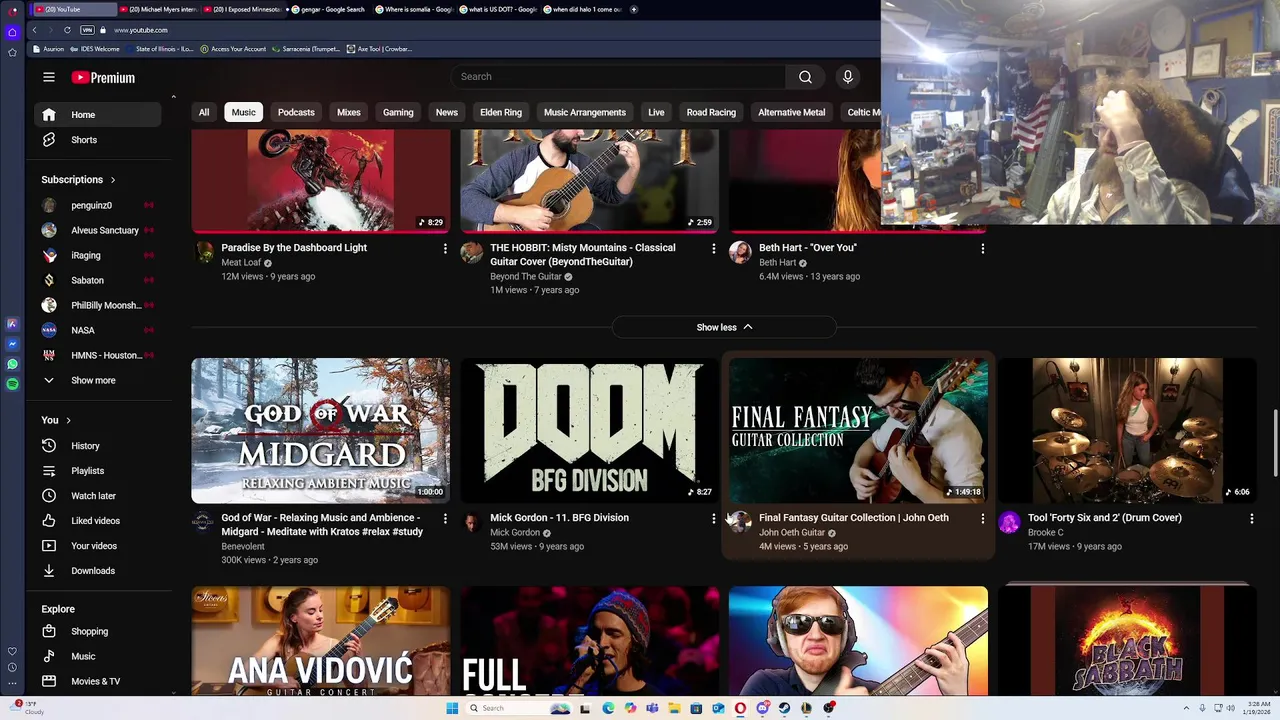This screenshot has width=1280, height=720.
Task: Open more options for THE HOBBIT Misty Mountains video
Action: tap(714, 248)
